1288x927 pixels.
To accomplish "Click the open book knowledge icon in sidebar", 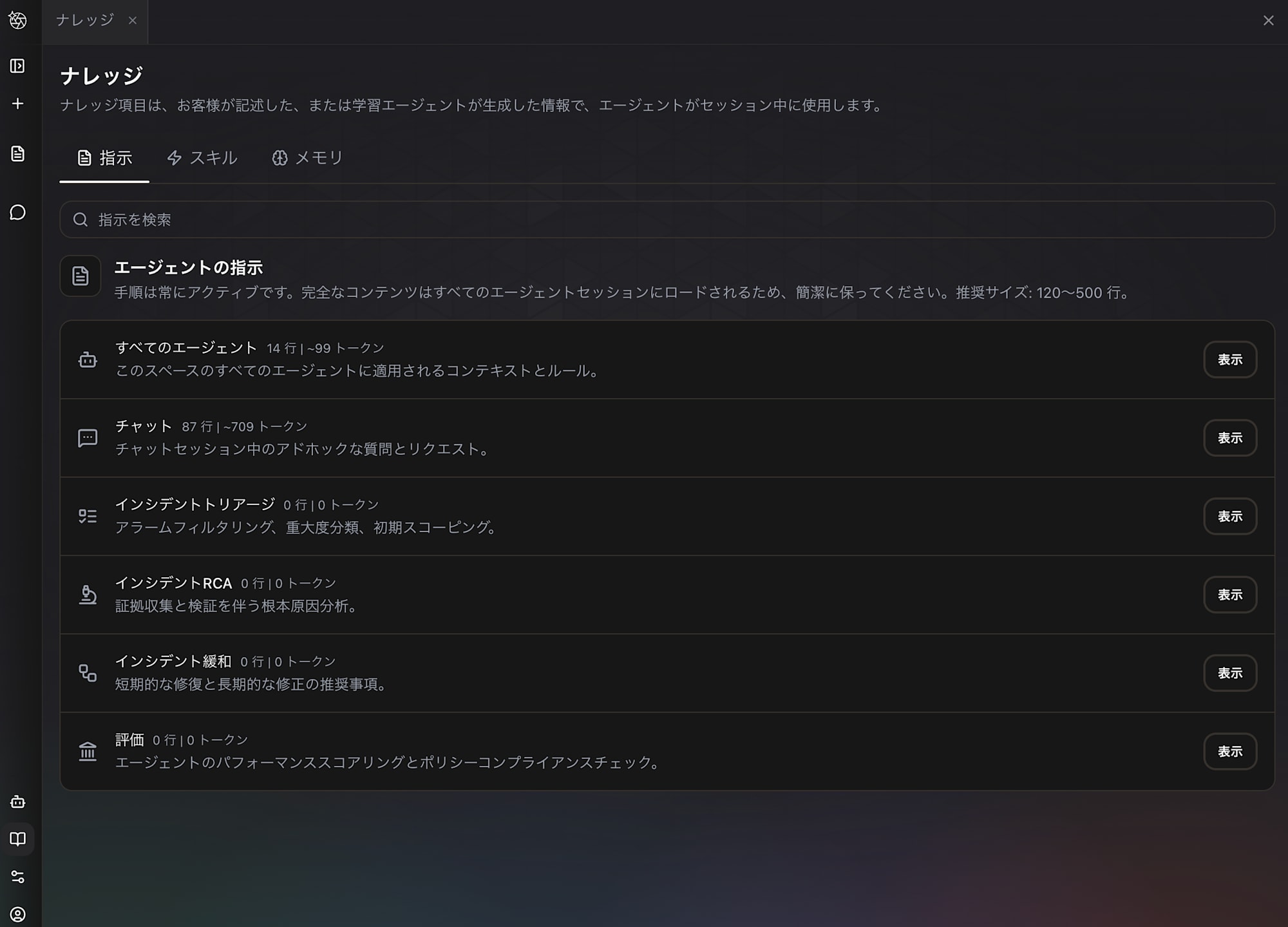I will (18, 839).
